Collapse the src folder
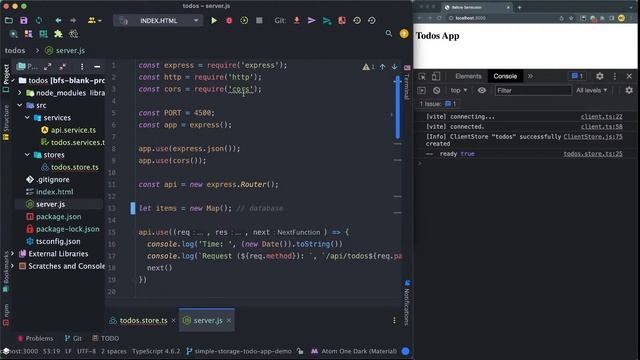 (20, 105)
